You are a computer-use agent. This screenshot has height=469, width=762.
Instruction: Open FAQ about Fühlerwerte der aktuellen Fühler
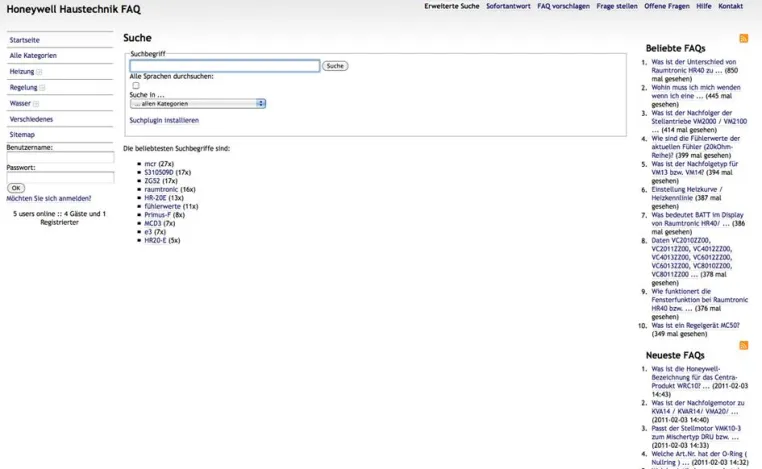[695, 147]
